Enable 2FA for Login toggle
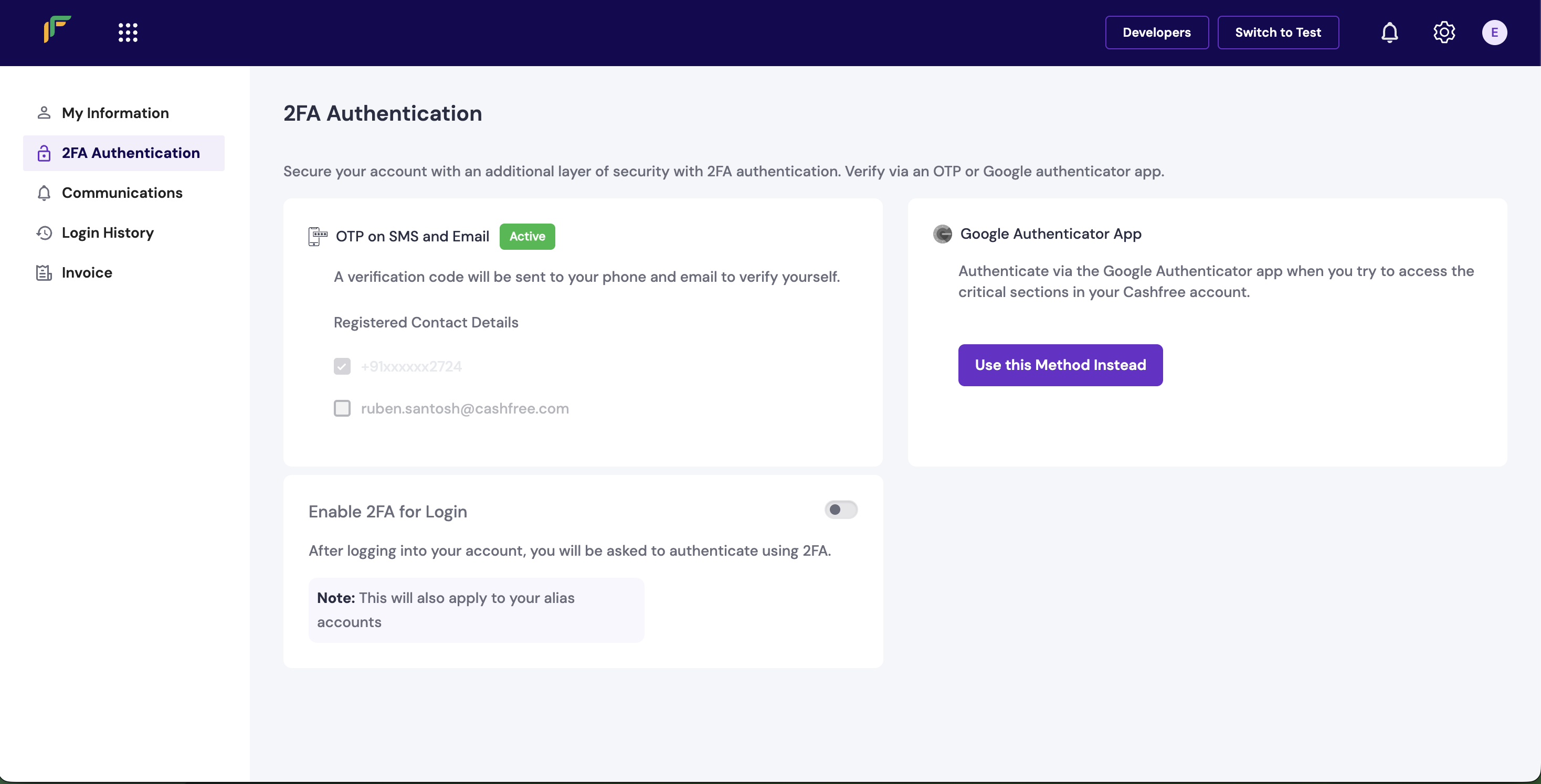This screenshot has height=784, width=1541. [x=841, y=510]
